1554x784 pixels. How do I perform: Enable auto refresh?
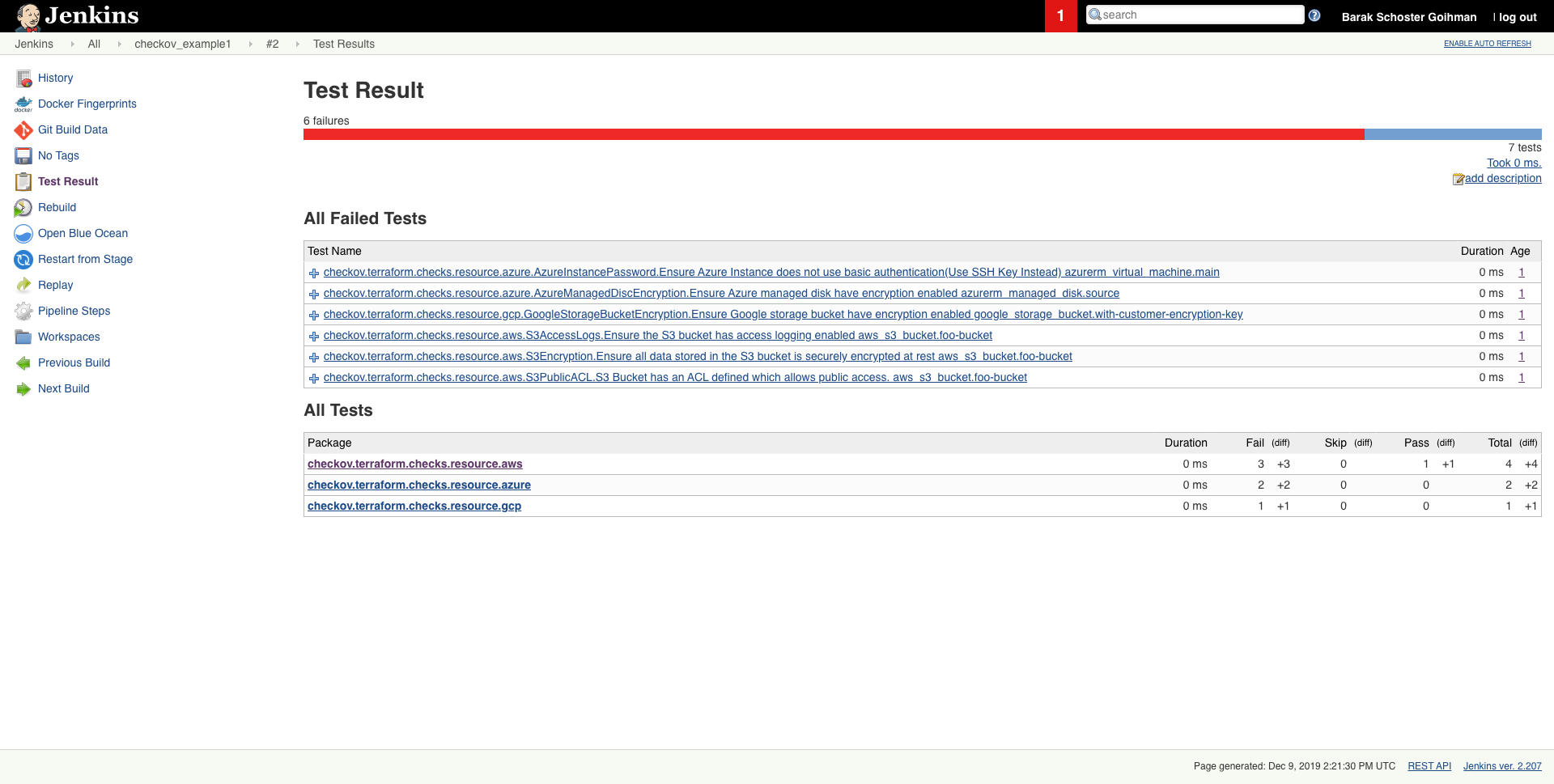[x=1486, y=44]
